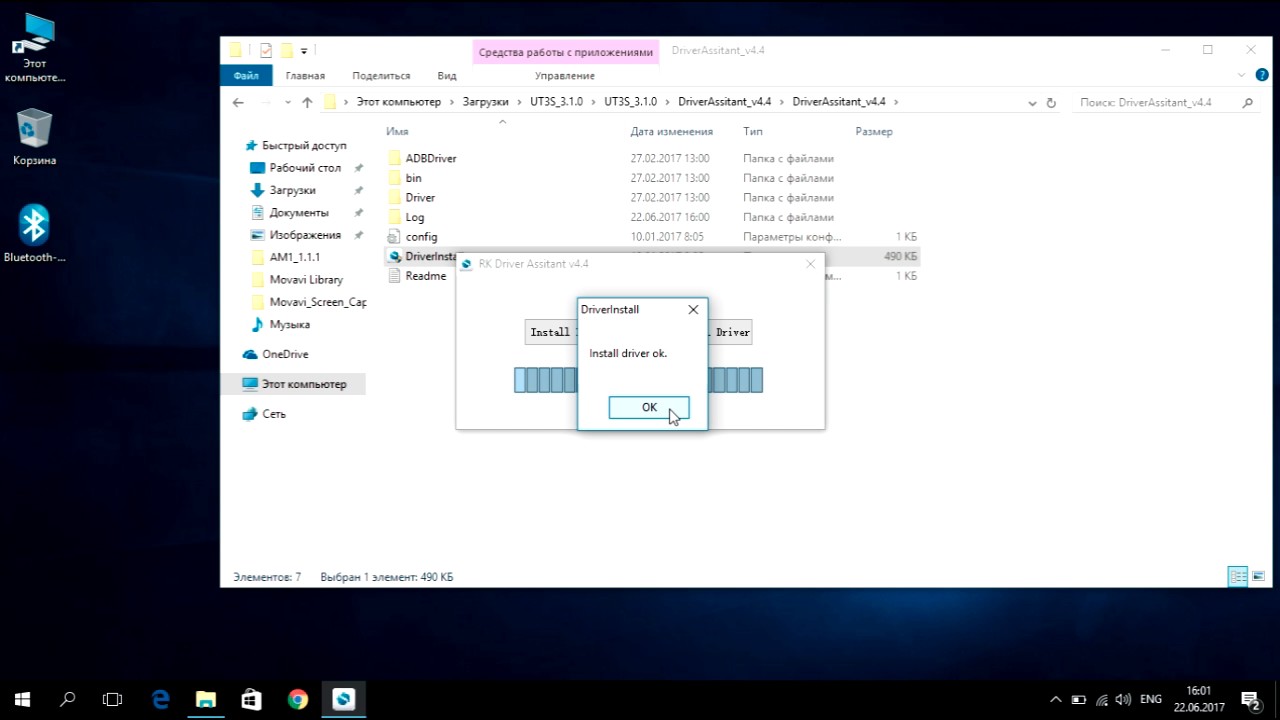The image size is (1280, 720).
Task: Click Этот компьютер in the address breadcrumb
Action: [398, 102]
